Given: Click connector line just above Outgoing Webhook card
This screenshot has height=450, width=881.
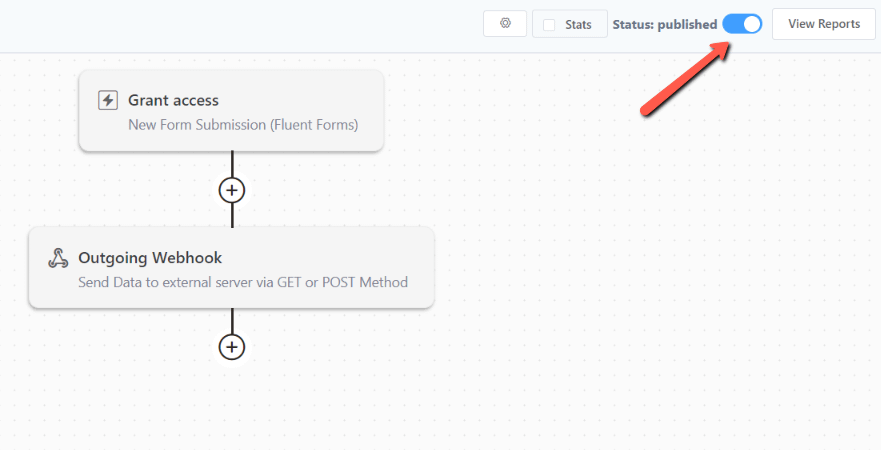Looking at the screenshot, I should tap(232, 216).
